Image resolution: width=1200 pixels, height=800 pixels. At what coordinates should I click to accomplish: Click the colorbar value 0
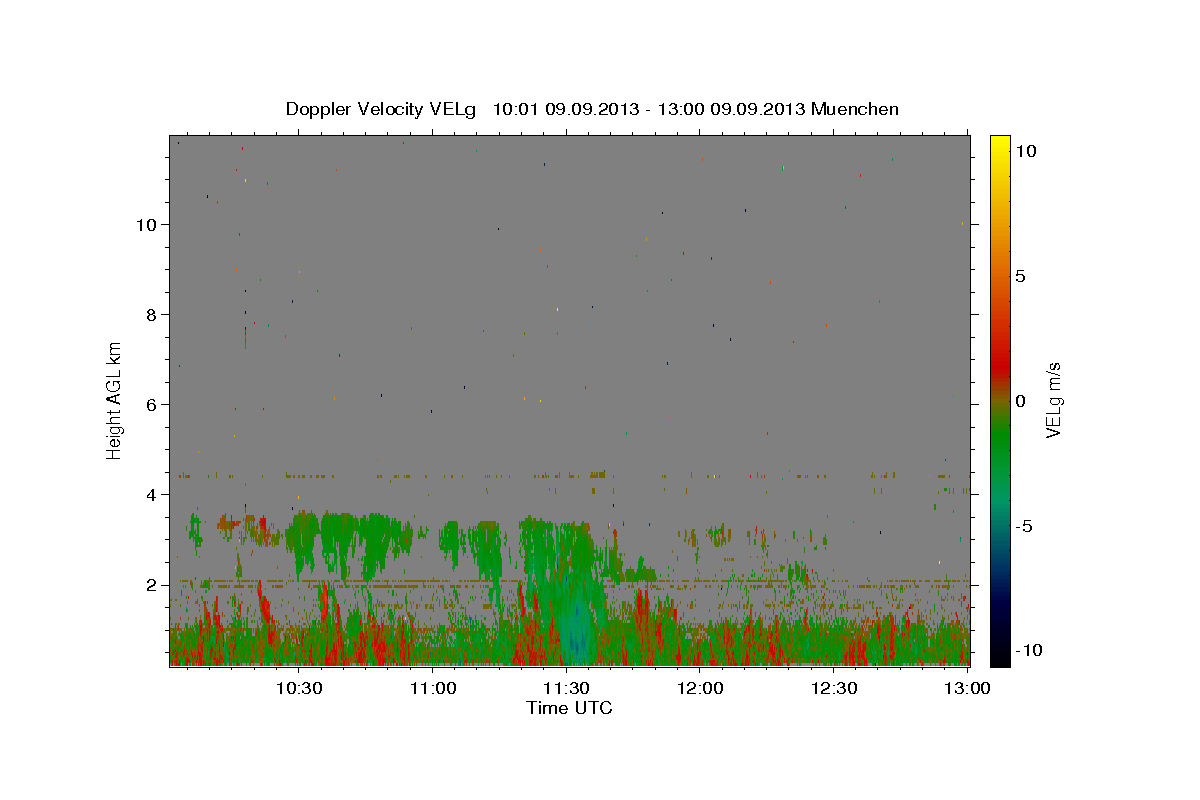(x=1020, y=401)
